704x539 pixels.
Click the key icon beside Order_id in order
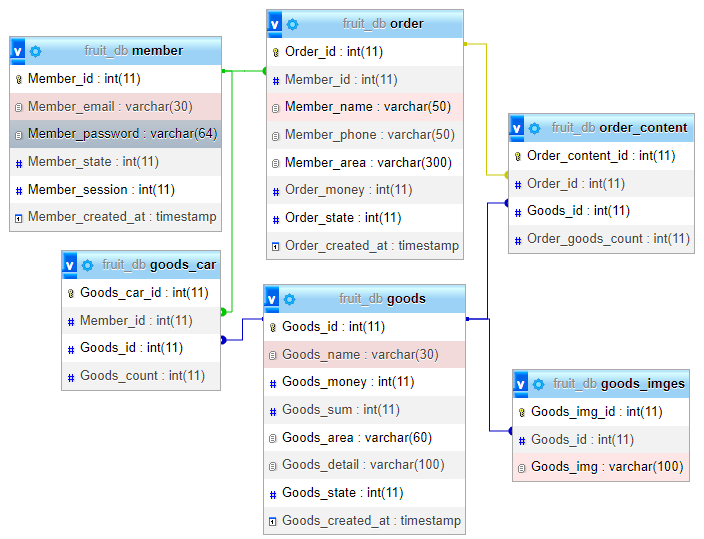pyautogui.click(x=276, y=53)
